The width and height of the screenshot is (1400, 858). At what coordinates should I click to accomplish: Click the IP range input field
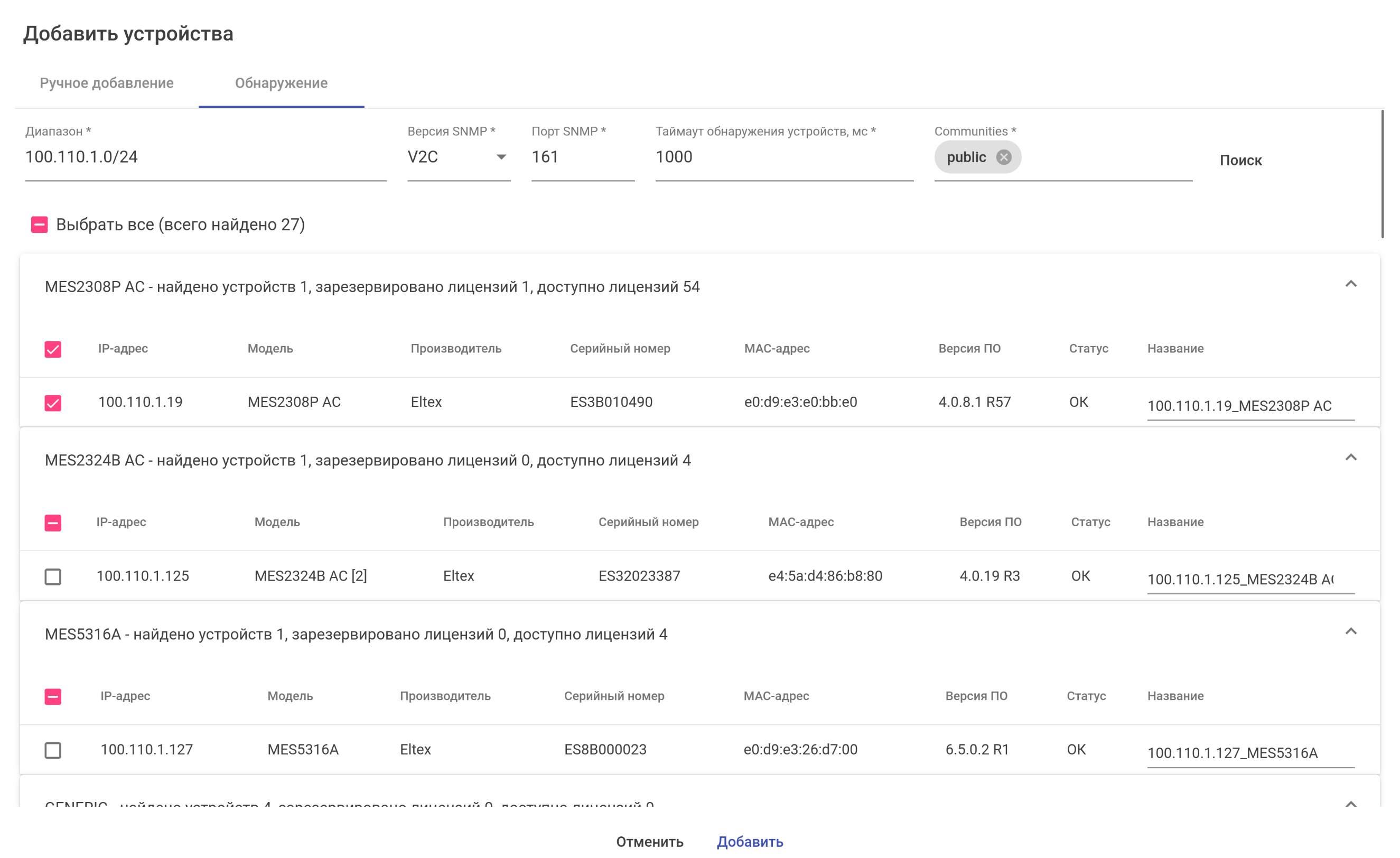coord(205,157)
